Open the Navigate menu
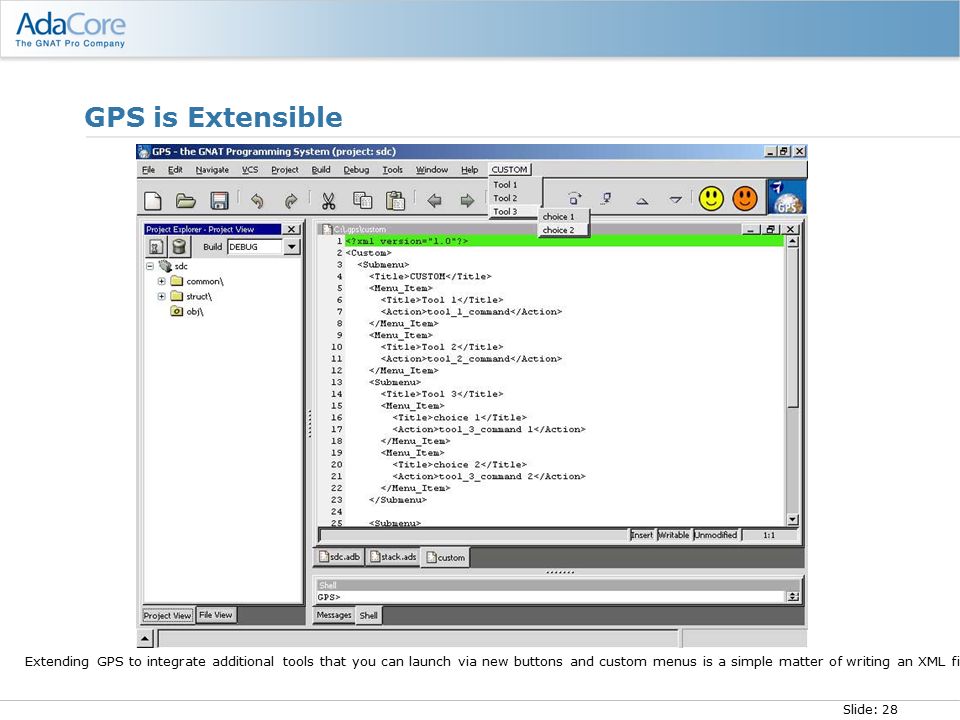 tap(212, 170)
